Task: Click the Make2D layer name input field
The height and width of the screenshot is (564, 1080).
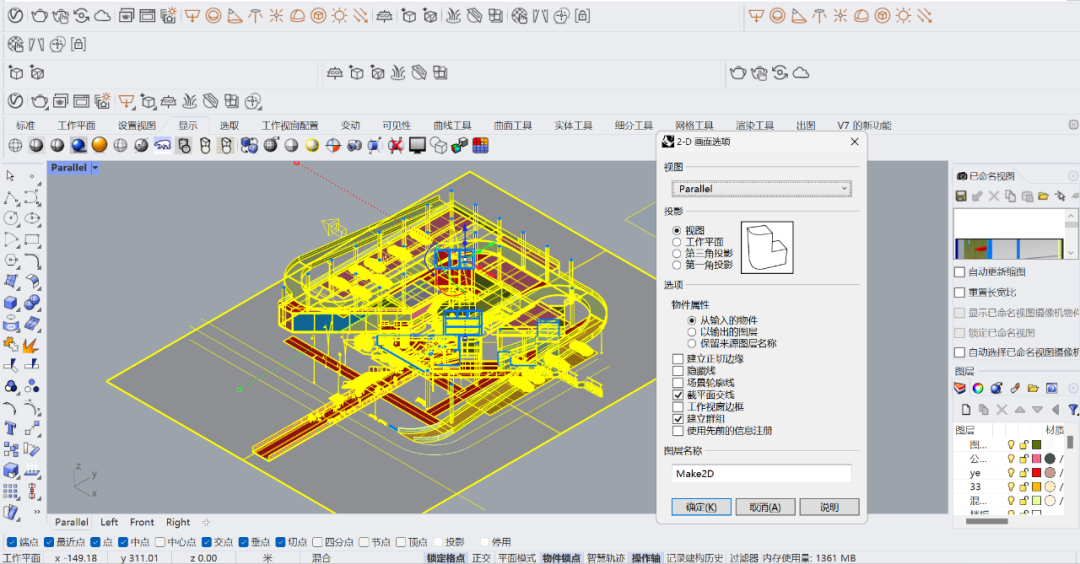Action: tap(761, 474)
